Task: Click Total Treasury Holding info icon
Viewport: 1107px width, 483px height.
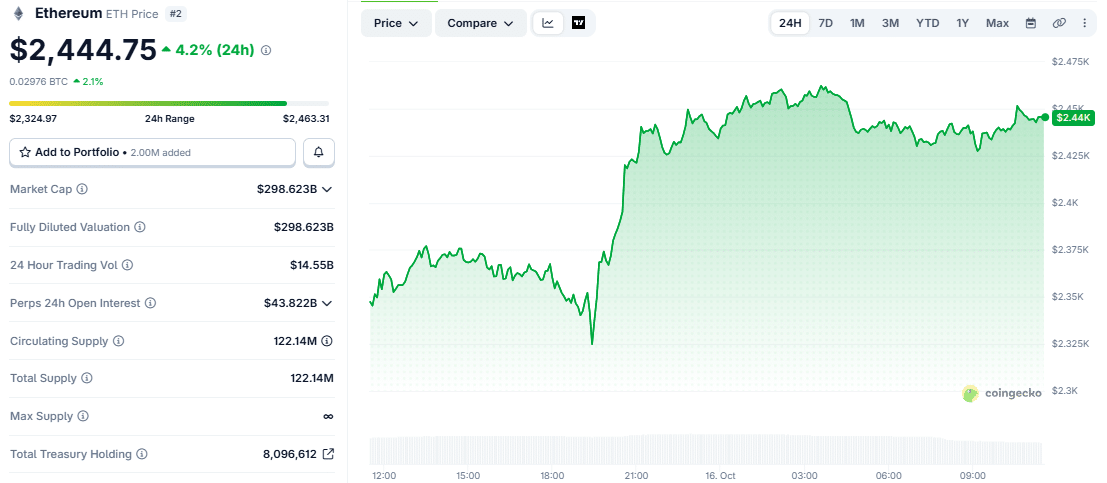Action: tap(142, 454)
